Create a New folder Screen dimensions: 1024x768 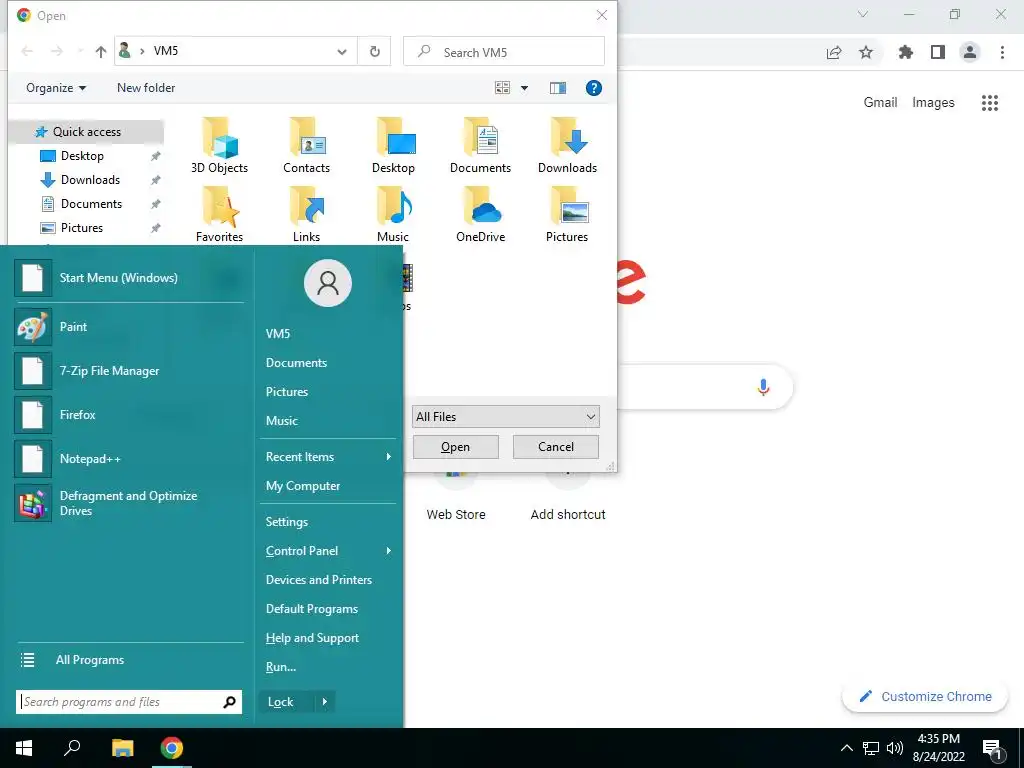pyautogui.click(x=146, y=88)
